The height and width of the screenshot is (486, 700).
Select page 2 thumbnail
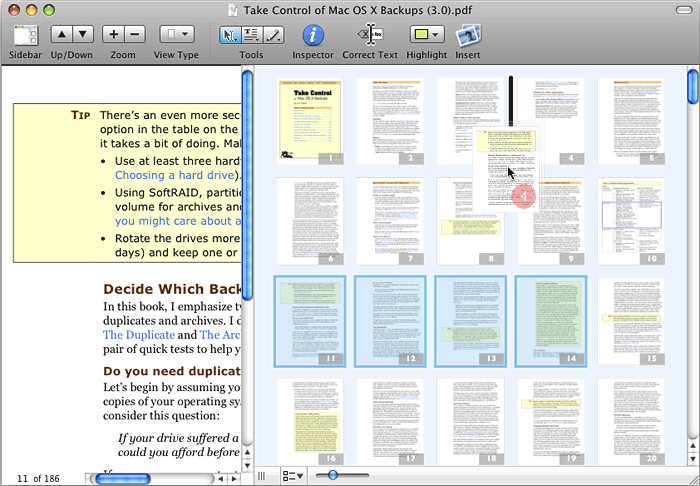(x=390, y=121)
